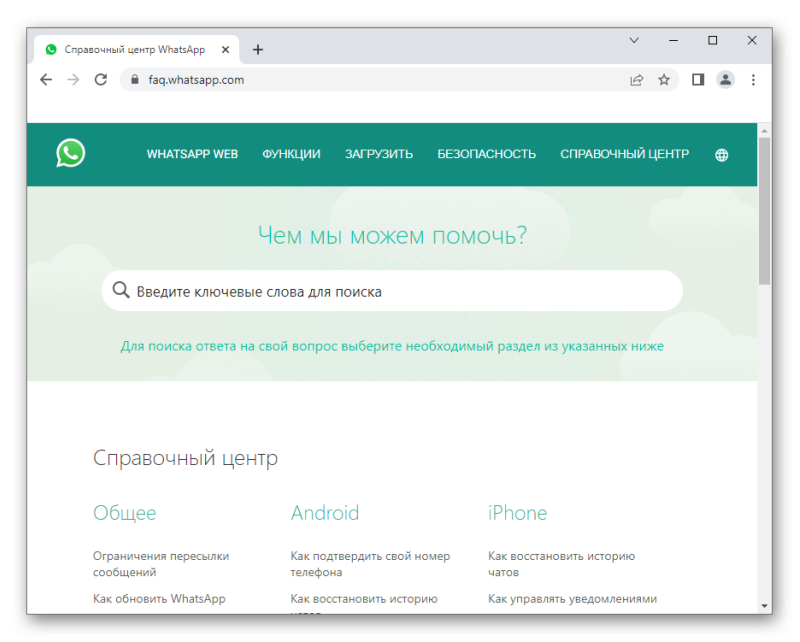Bookmark page with the star icon

(664, 80)
